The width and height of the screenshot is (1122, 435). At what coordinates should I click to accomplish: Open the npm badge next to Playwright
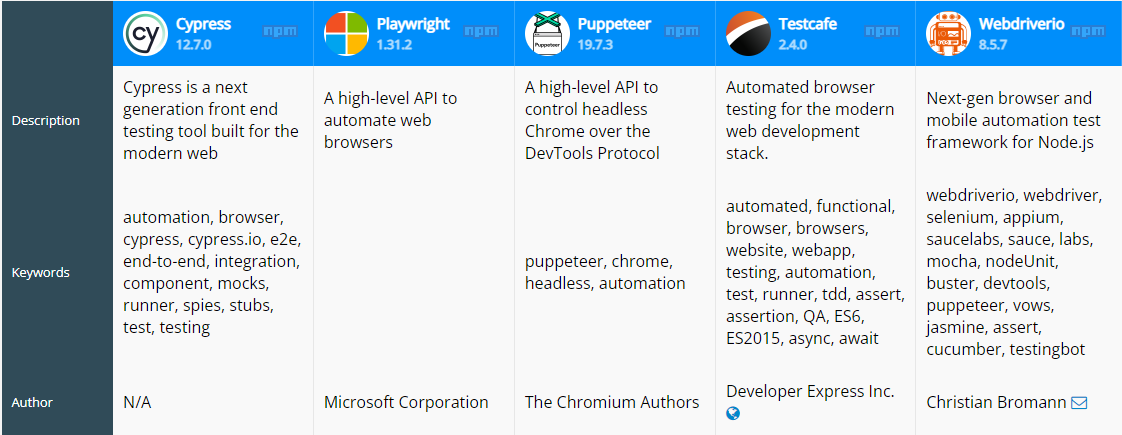(x=481, y=31)
